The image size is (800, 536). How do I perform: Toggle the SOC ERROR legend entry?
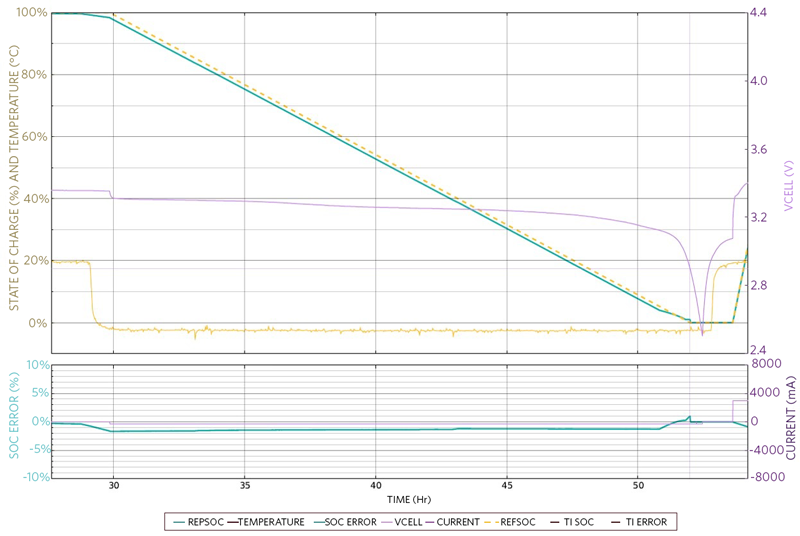[x=344, y=522]
